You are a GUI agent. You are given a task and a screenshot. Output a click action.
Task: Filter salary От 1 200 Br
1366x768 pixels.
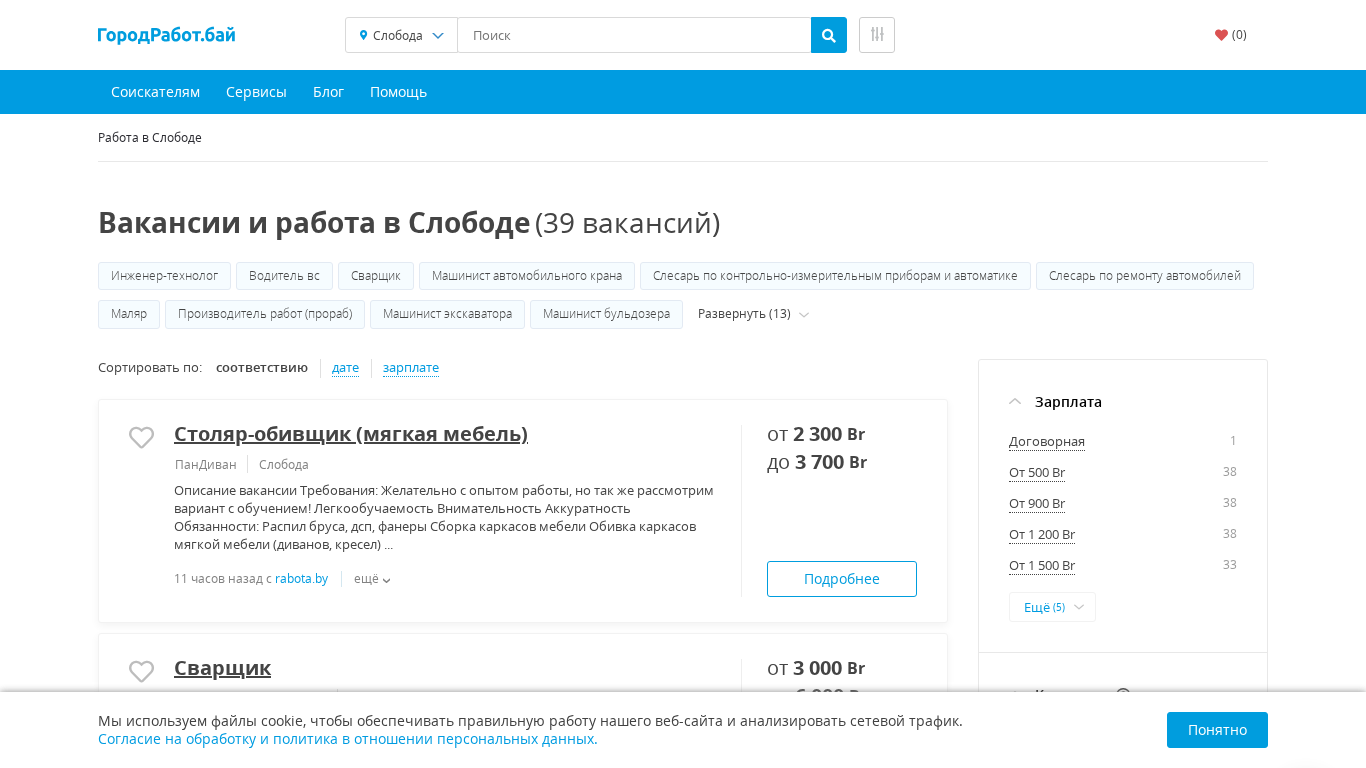point(1042,535)
